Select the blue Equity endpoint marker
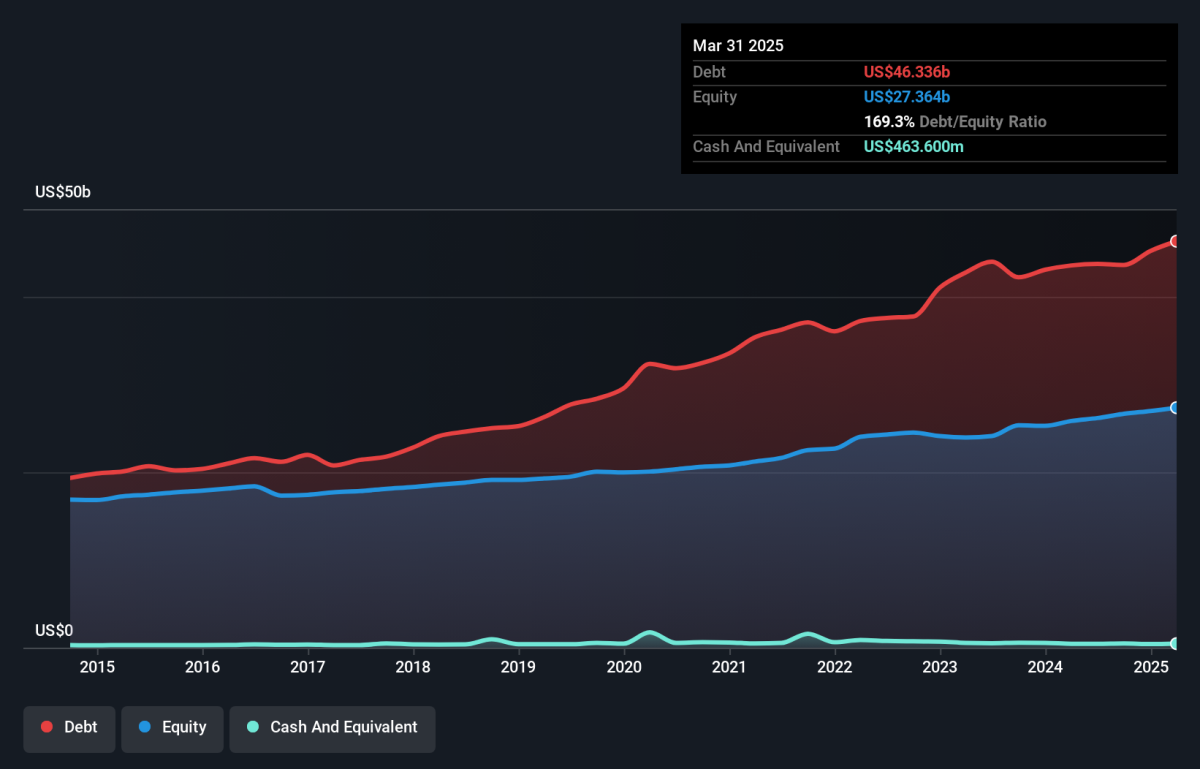 [1175, 408]
